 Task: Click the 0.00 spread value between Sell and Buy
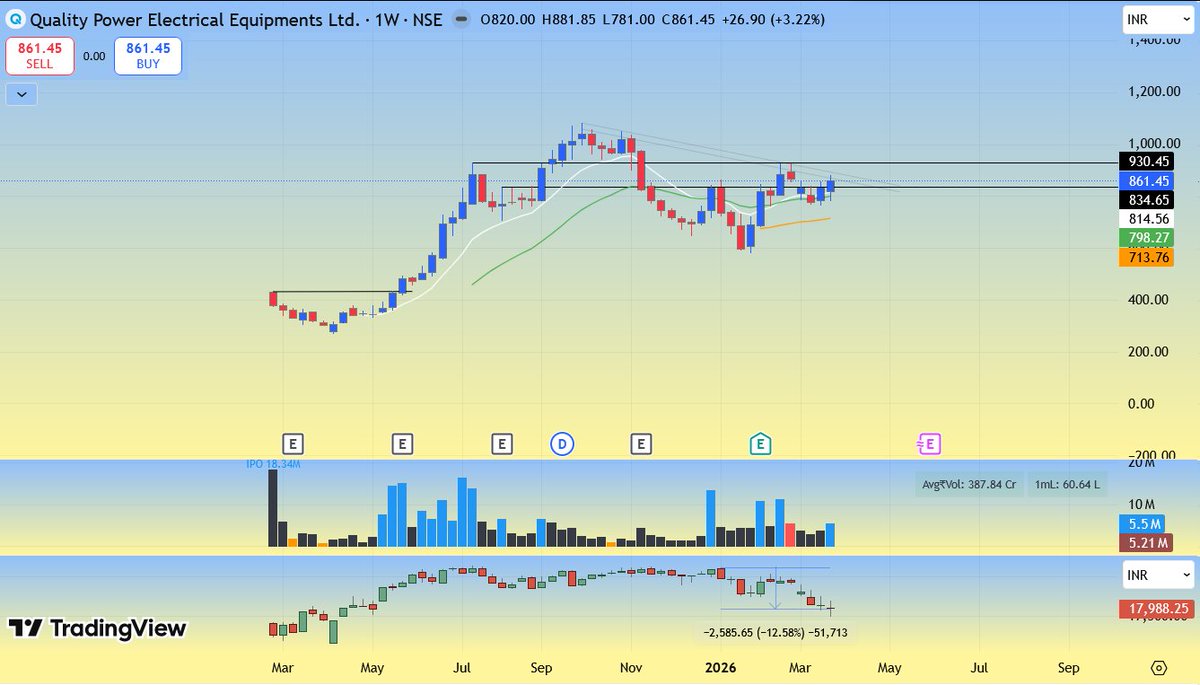pos(94,56)
